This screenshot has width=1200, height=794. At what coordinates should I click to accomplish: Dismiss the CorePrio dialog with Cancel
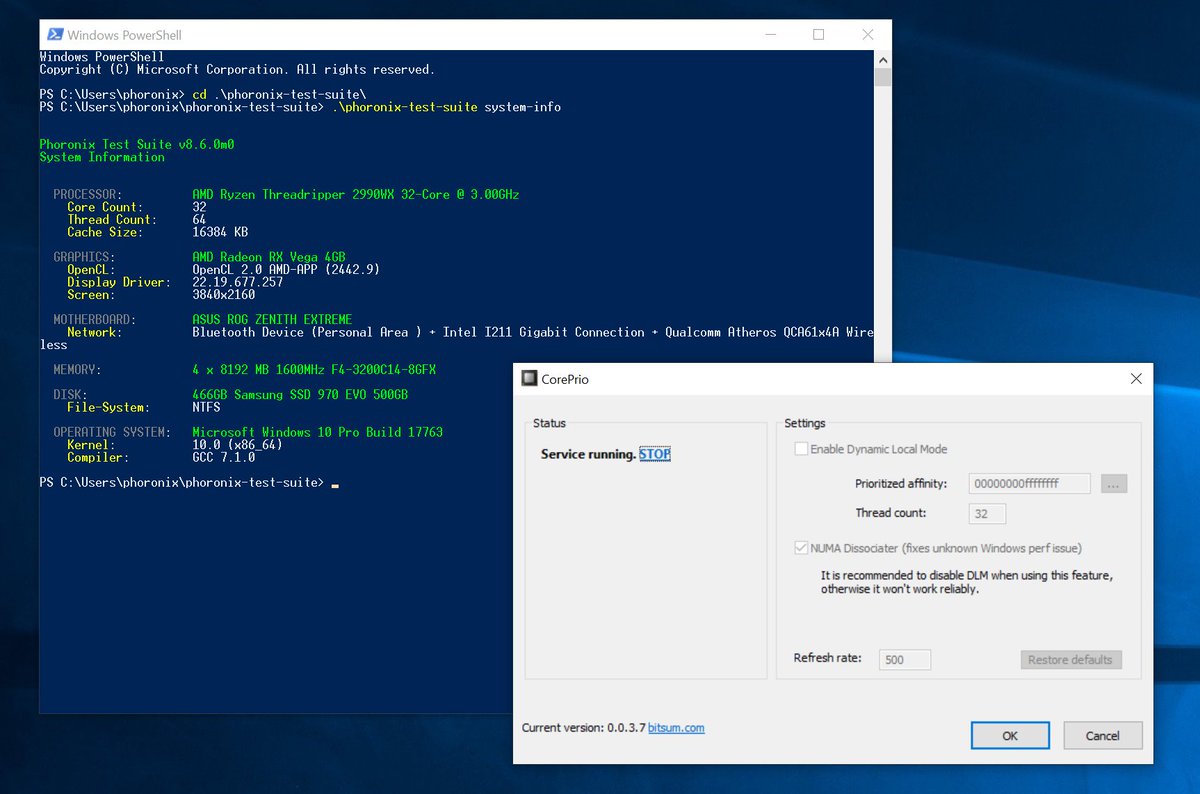pos(1103,736)
